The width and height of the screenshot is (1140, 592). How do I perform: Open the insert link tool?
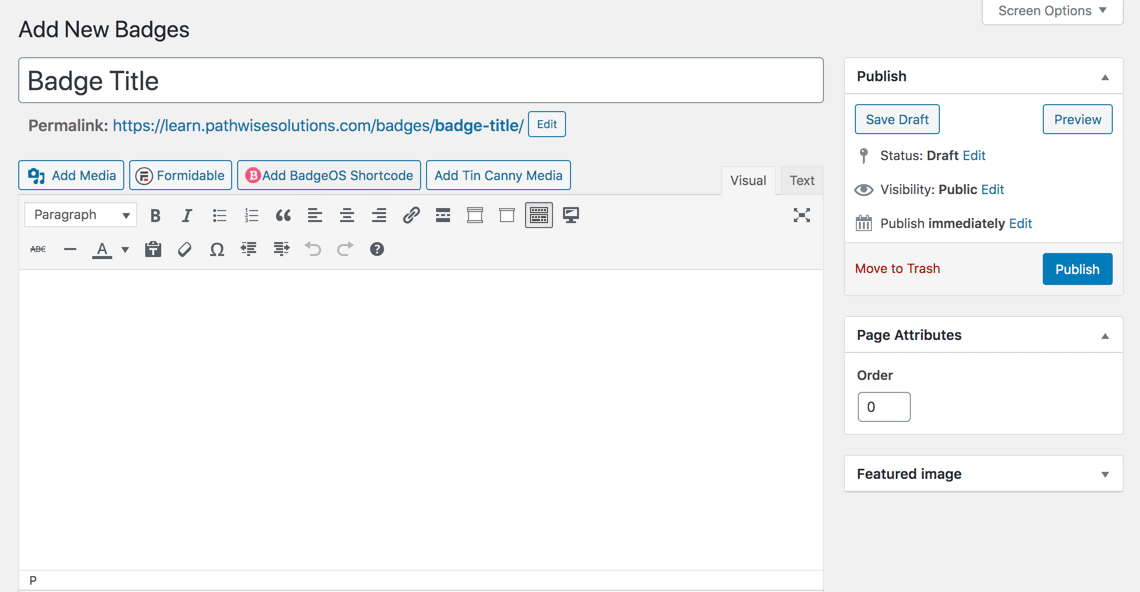click(x=411, y=215)
